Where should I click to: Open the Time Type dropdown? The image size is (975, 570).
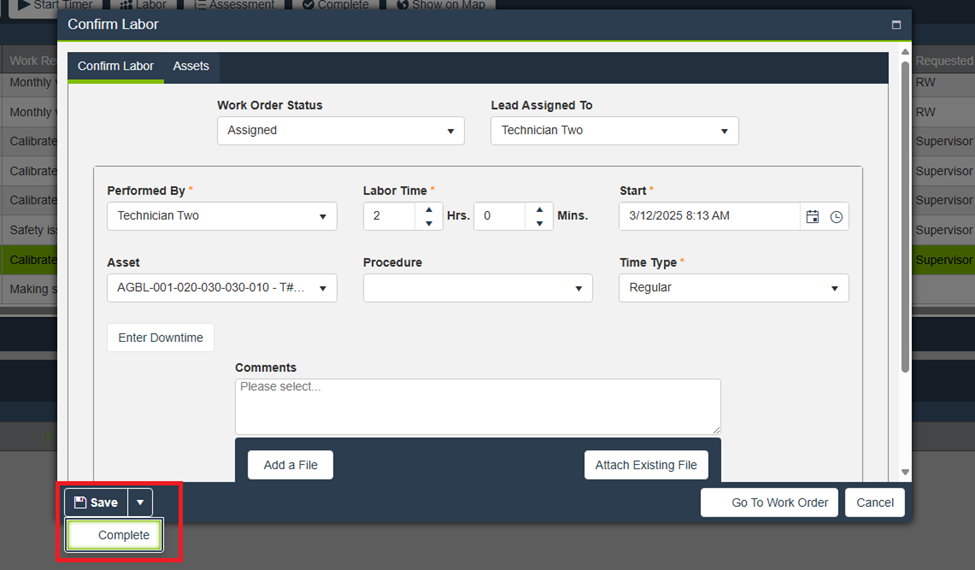pos(733,288)
